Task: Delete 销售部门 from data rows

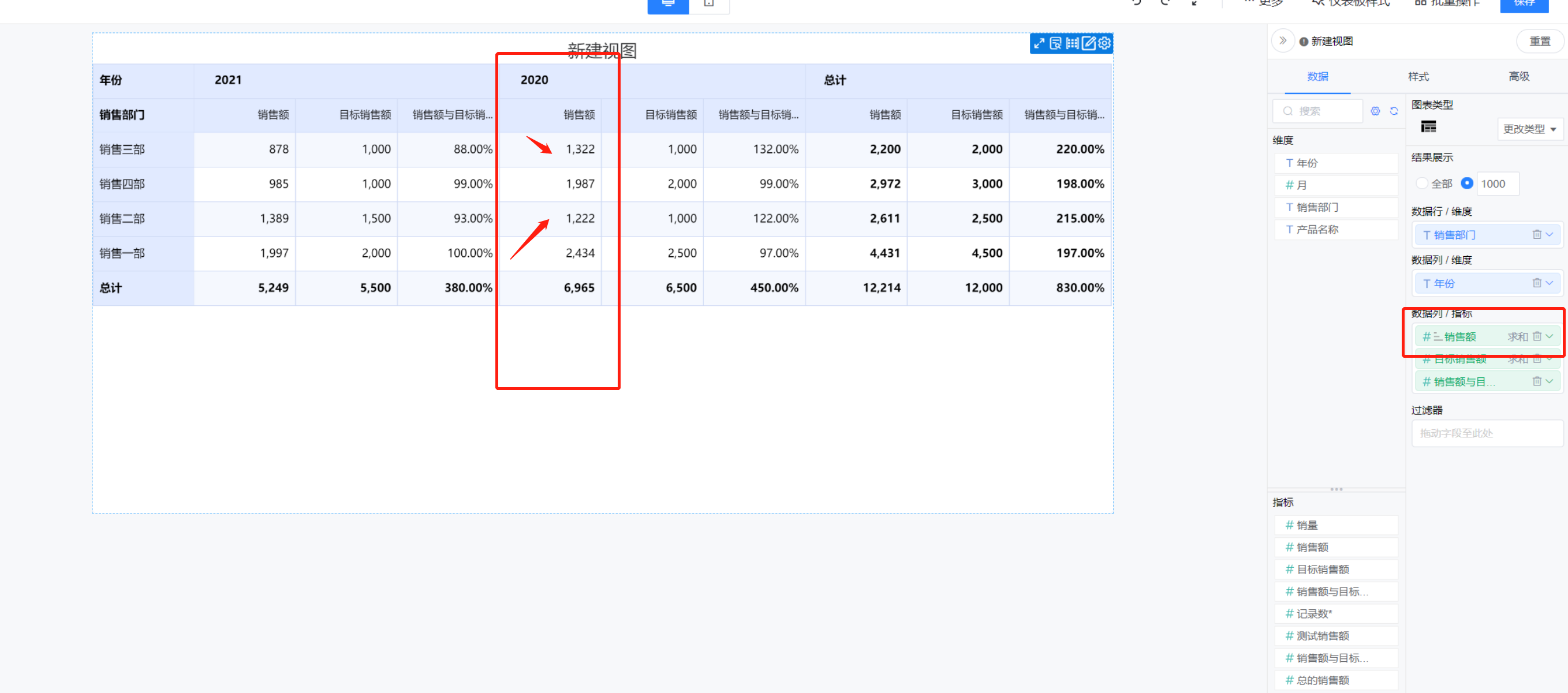Action: point(1536,235)
